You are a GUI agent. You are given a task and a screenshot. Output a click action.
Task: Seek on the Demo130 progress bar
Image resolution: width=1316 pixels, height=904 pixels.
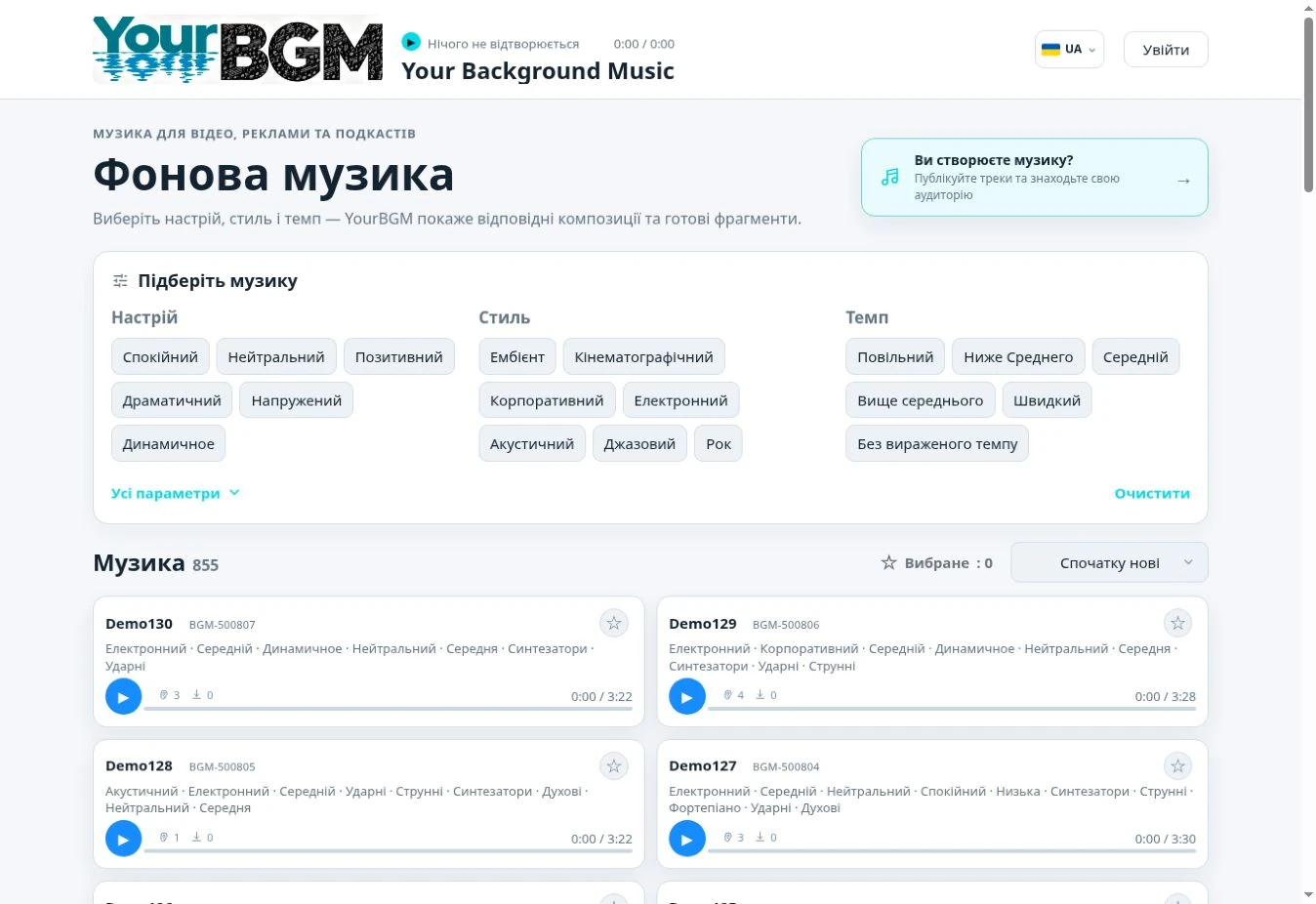tap(389, 709)
